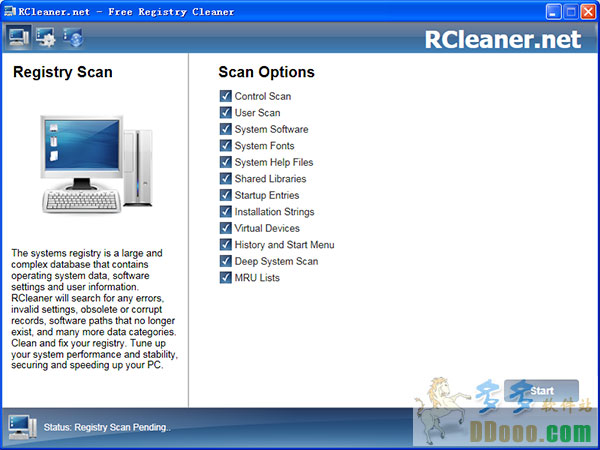Uncheck System Help Files
600x450 pixels.
225,162
